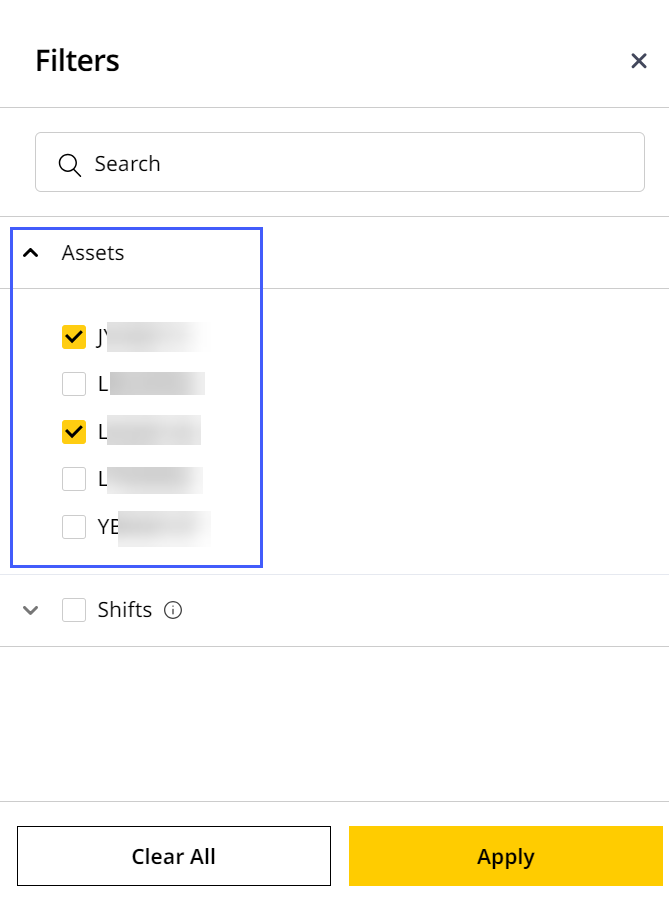Click the Filters panel heading

[78, 61]
